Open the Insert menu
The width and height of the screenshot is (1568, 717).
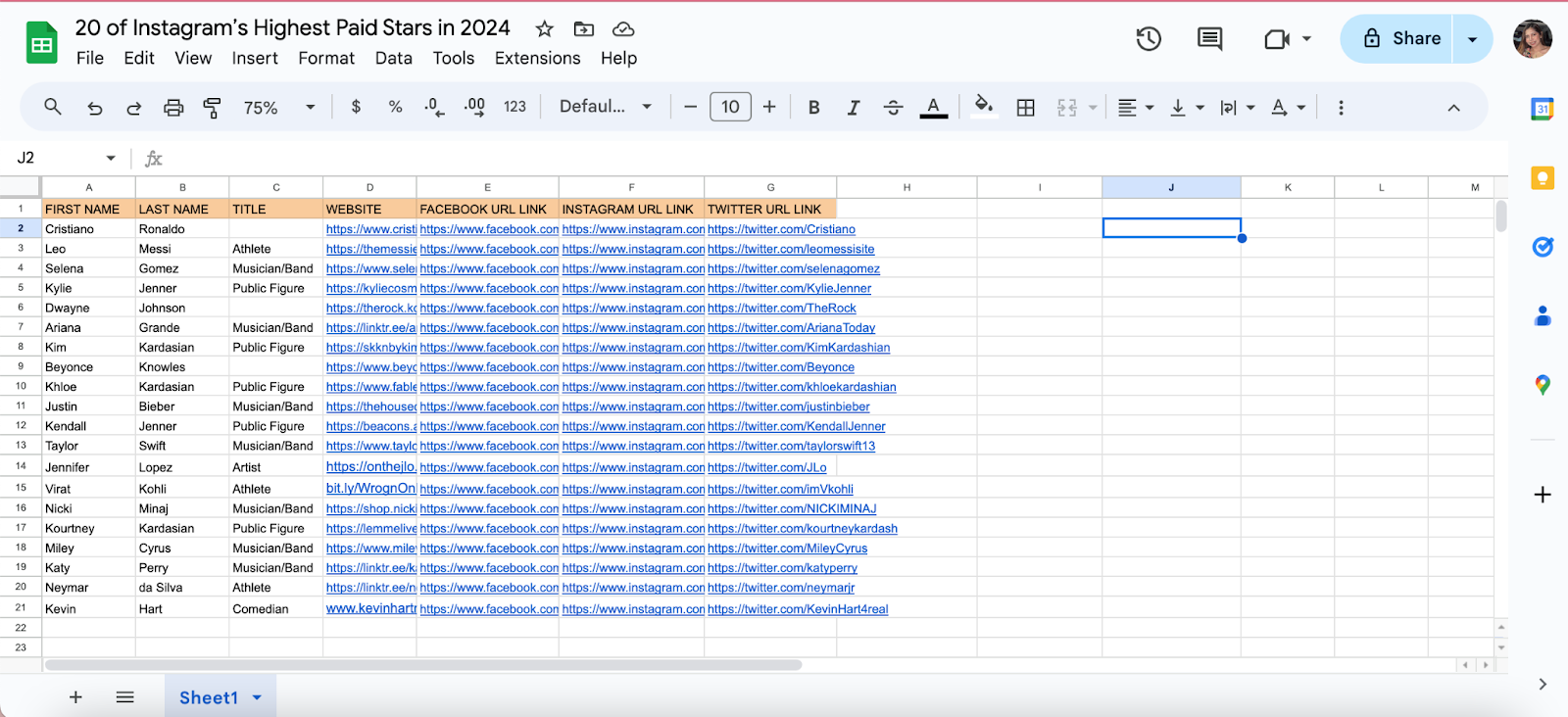[255, 58]
